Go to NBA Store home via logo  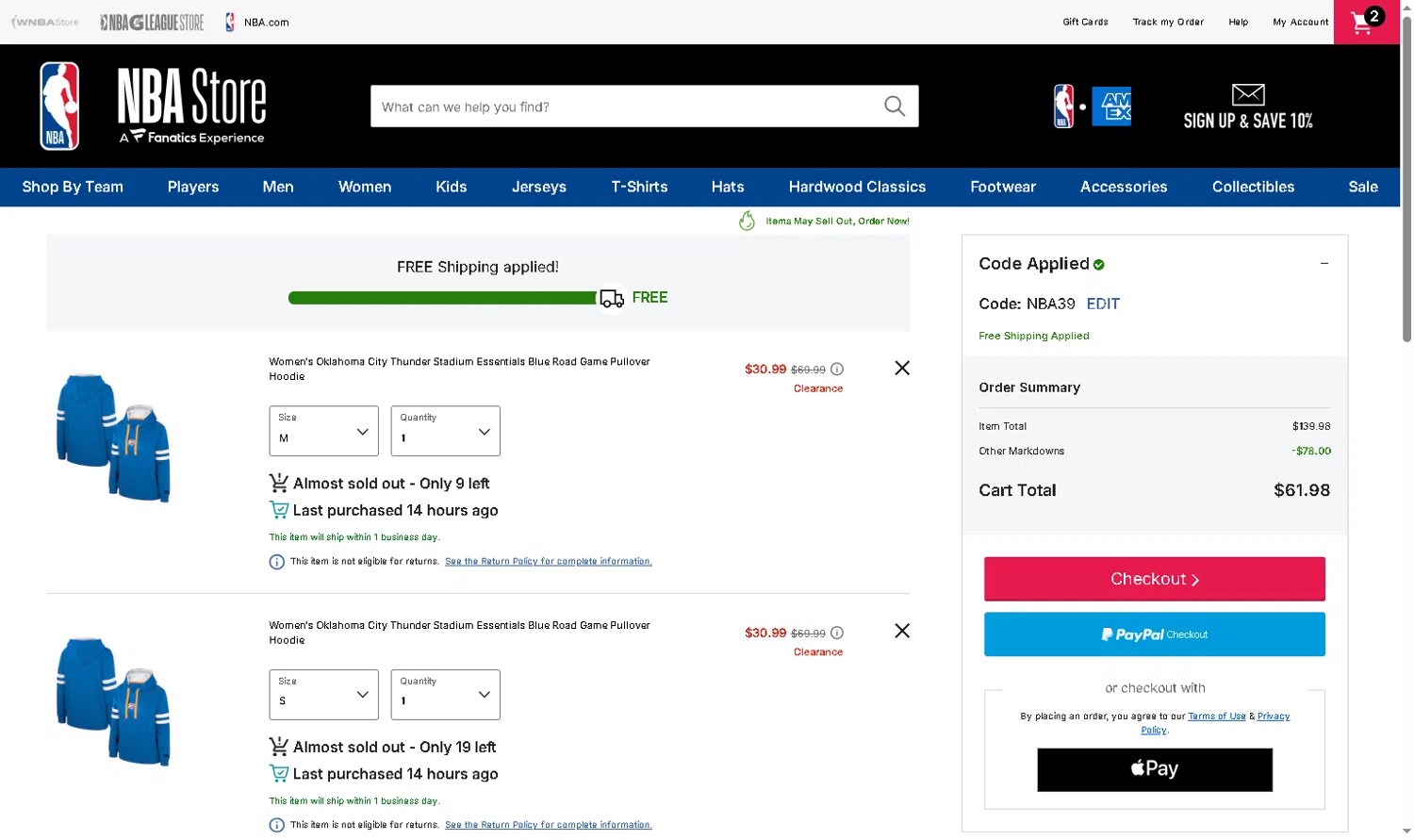[153, 107]
